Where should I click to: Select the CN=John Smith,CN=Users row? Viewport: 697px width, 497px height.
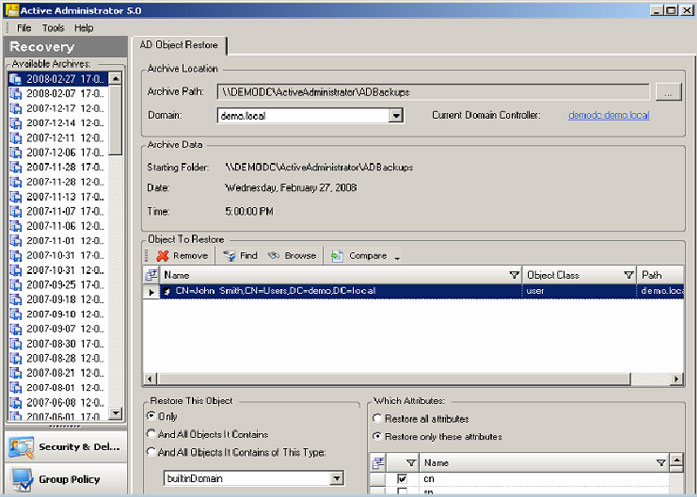point(421,291)
